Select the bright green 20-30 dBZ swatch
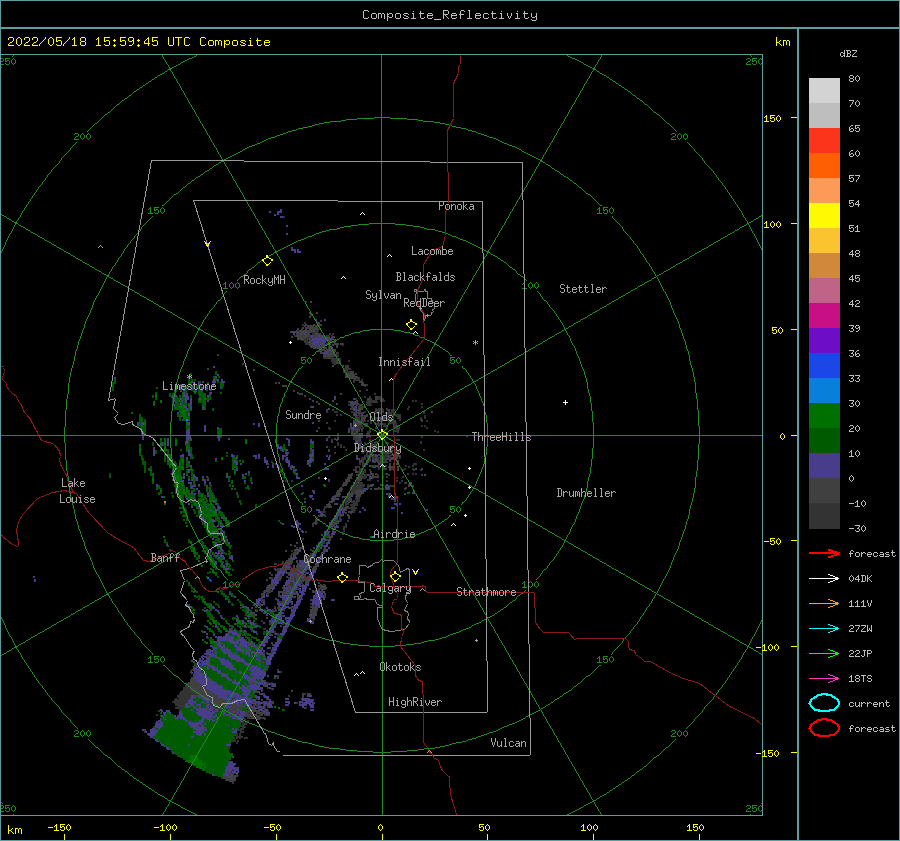The image size is (900, 841). [824, 415]
